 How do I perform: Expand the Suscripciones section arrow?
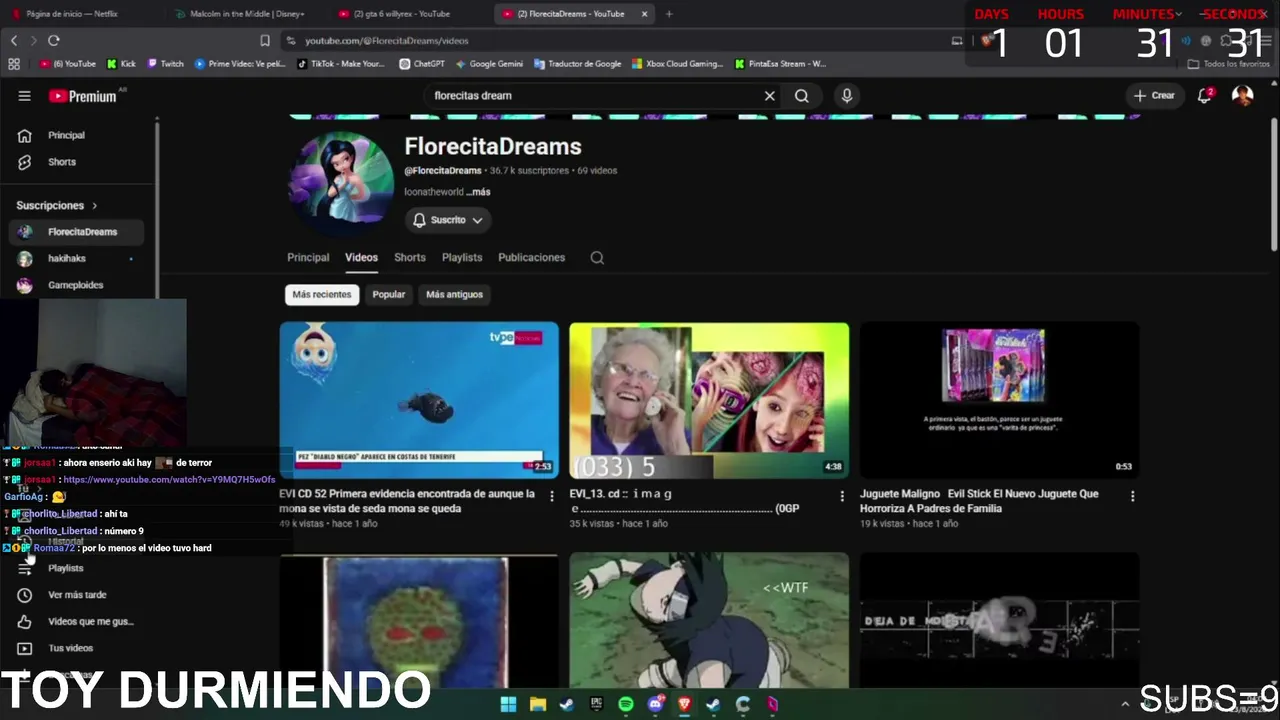95,206
